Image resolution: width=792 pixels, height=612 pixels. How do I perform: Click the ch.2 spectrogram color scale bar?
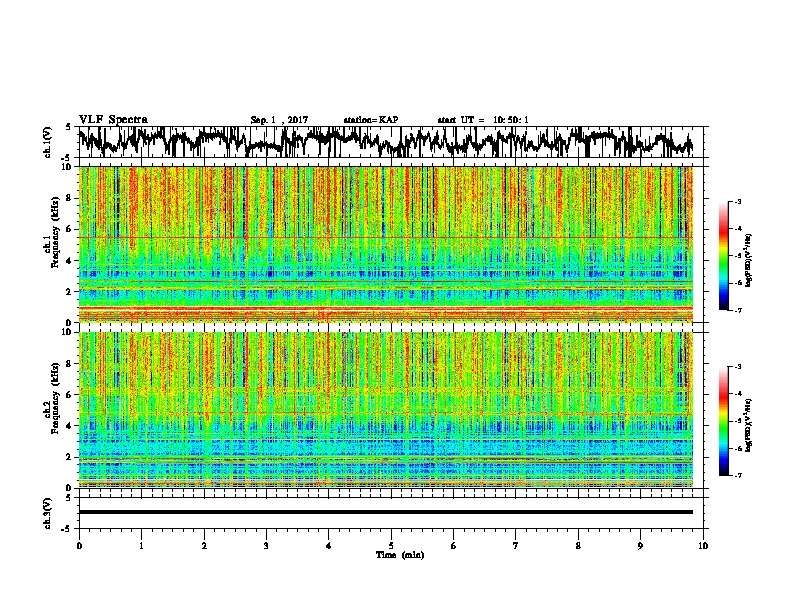point(724,421)
